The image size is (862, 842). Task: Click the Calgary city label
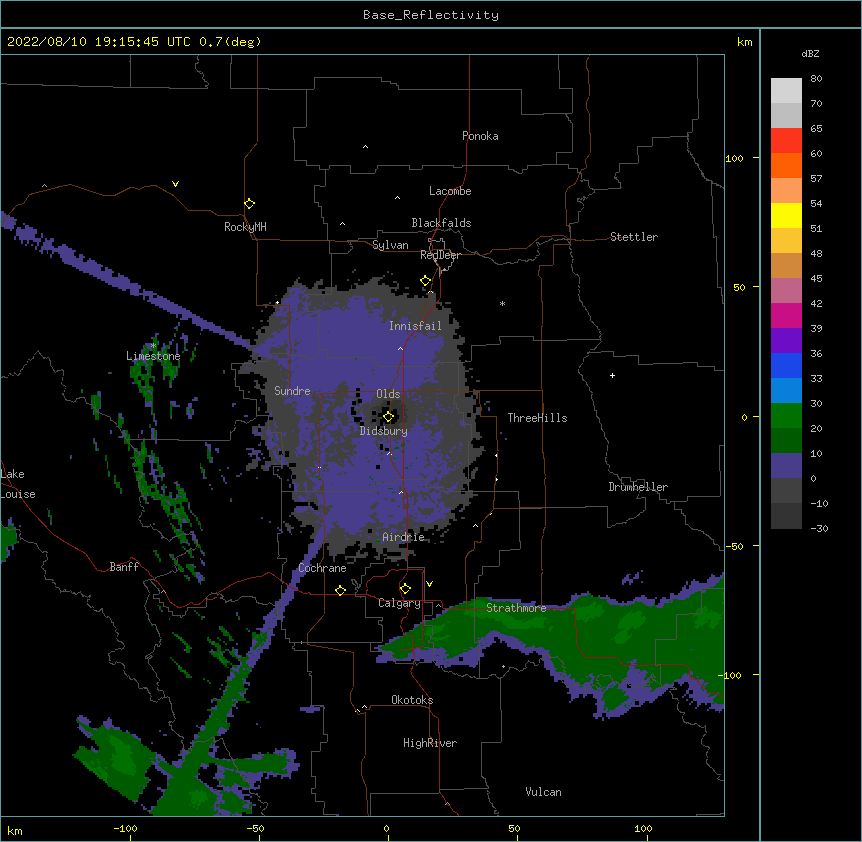coord(399,603)
